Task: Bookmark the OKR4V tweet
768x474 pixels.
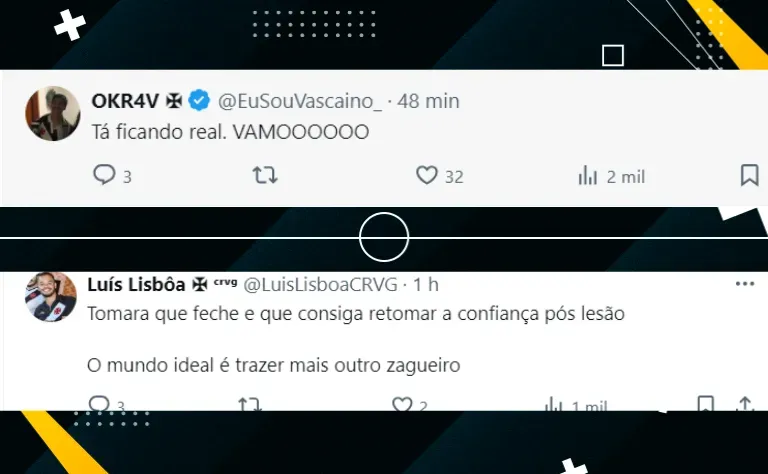Action: [x=749, y=175]
